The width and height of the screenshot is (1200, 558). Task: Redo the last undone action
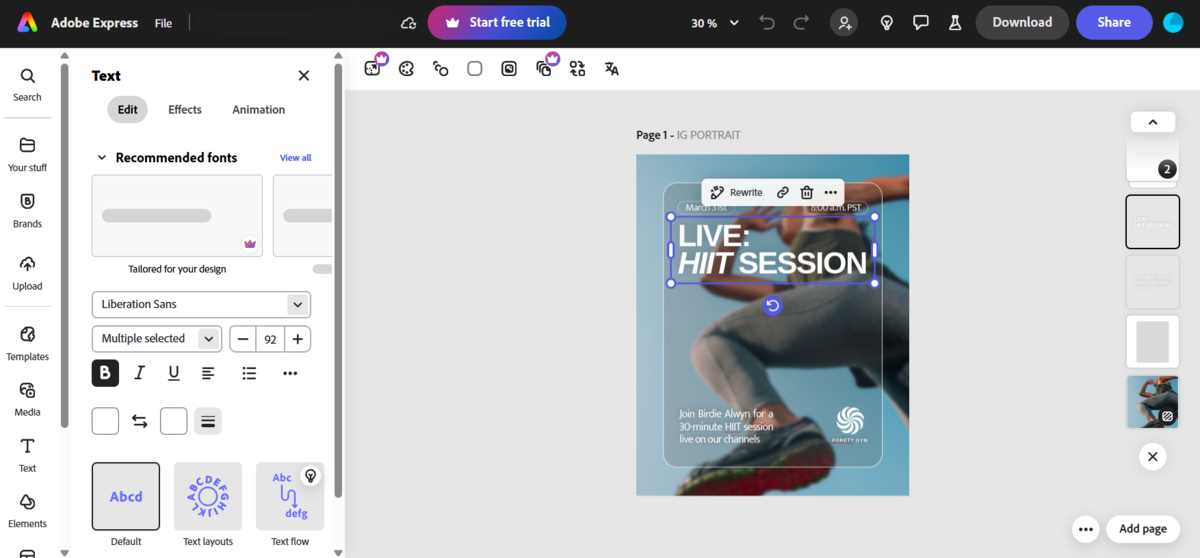801,22
